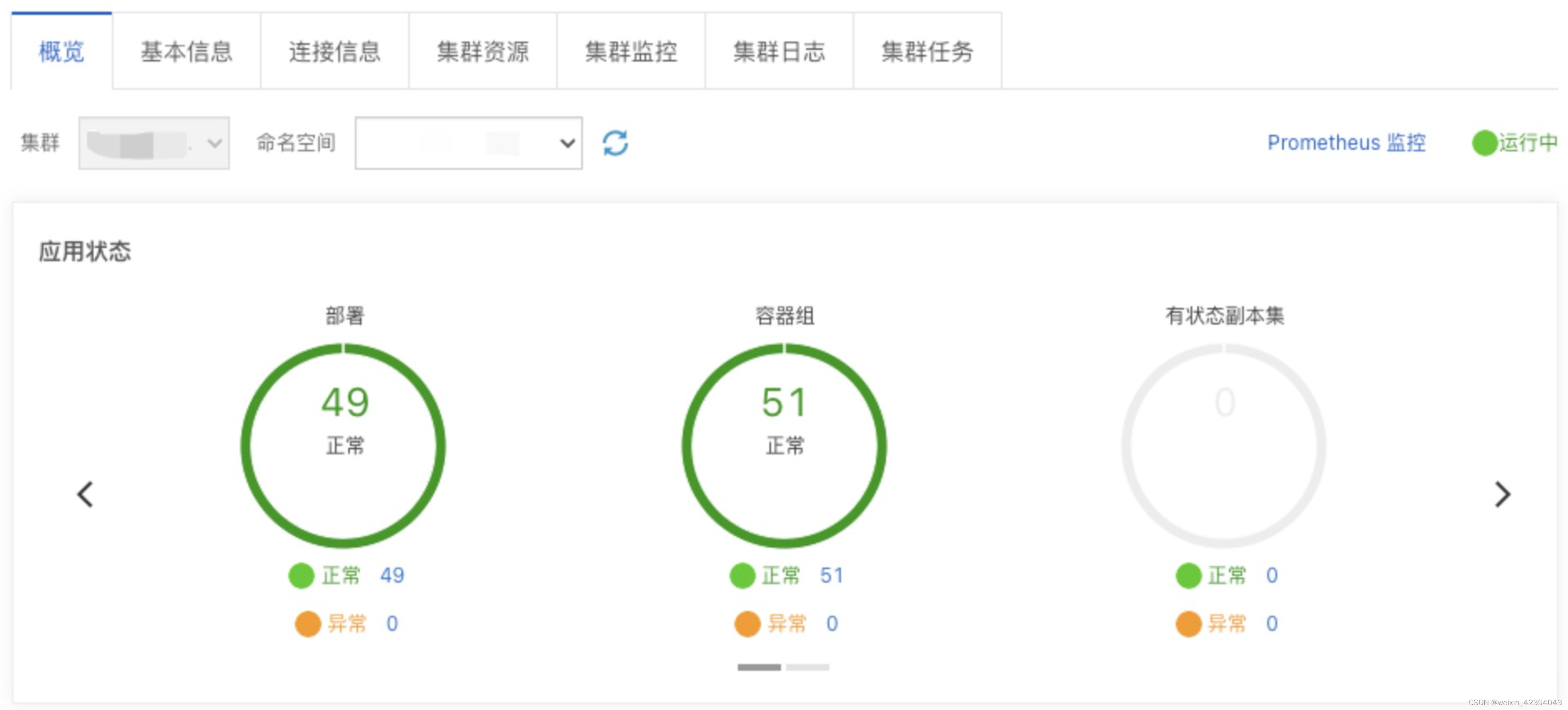The height and width of the screenshot is (710, 1568).
Task: Open the Prometheus 监控 link
Action: coord(1346,143)
